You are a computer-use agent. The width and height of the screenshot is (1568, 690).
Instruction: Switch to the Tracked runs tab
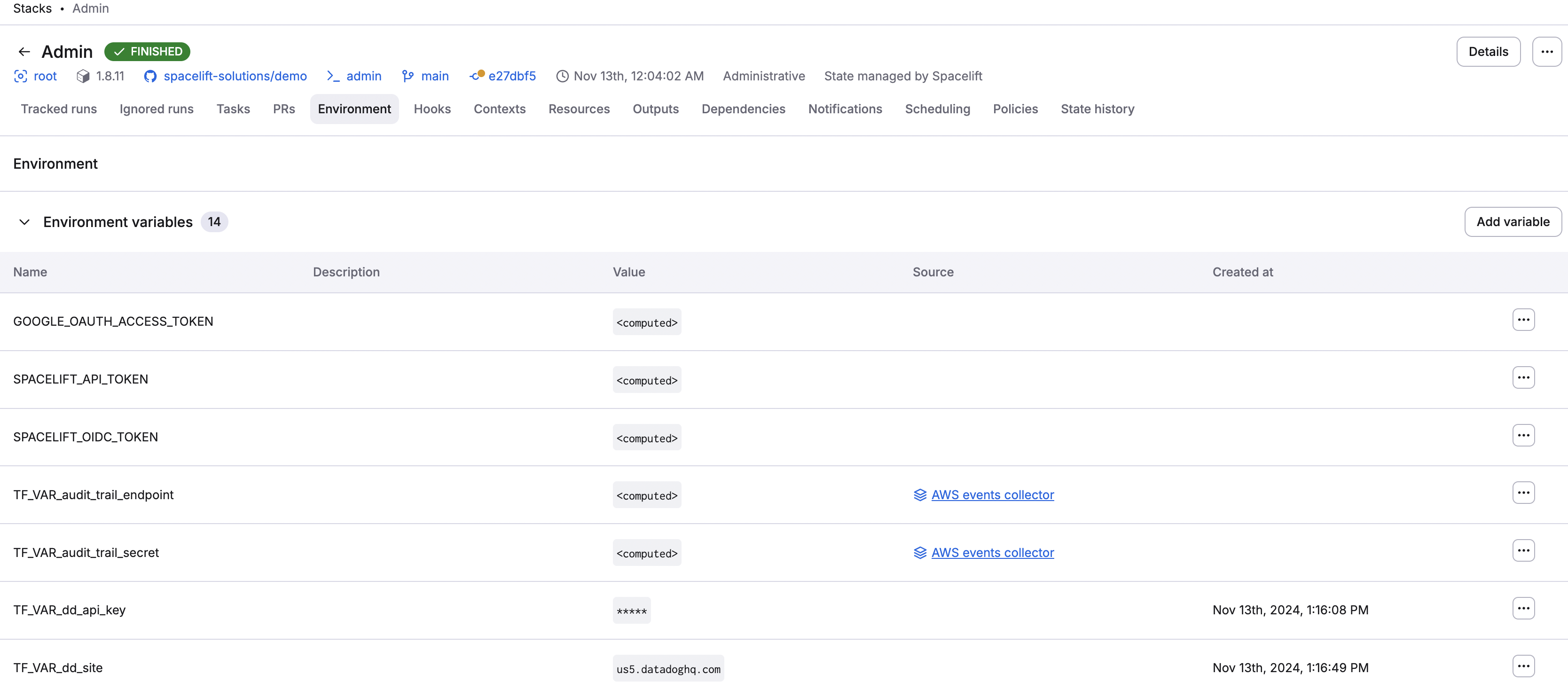point(59,109)
